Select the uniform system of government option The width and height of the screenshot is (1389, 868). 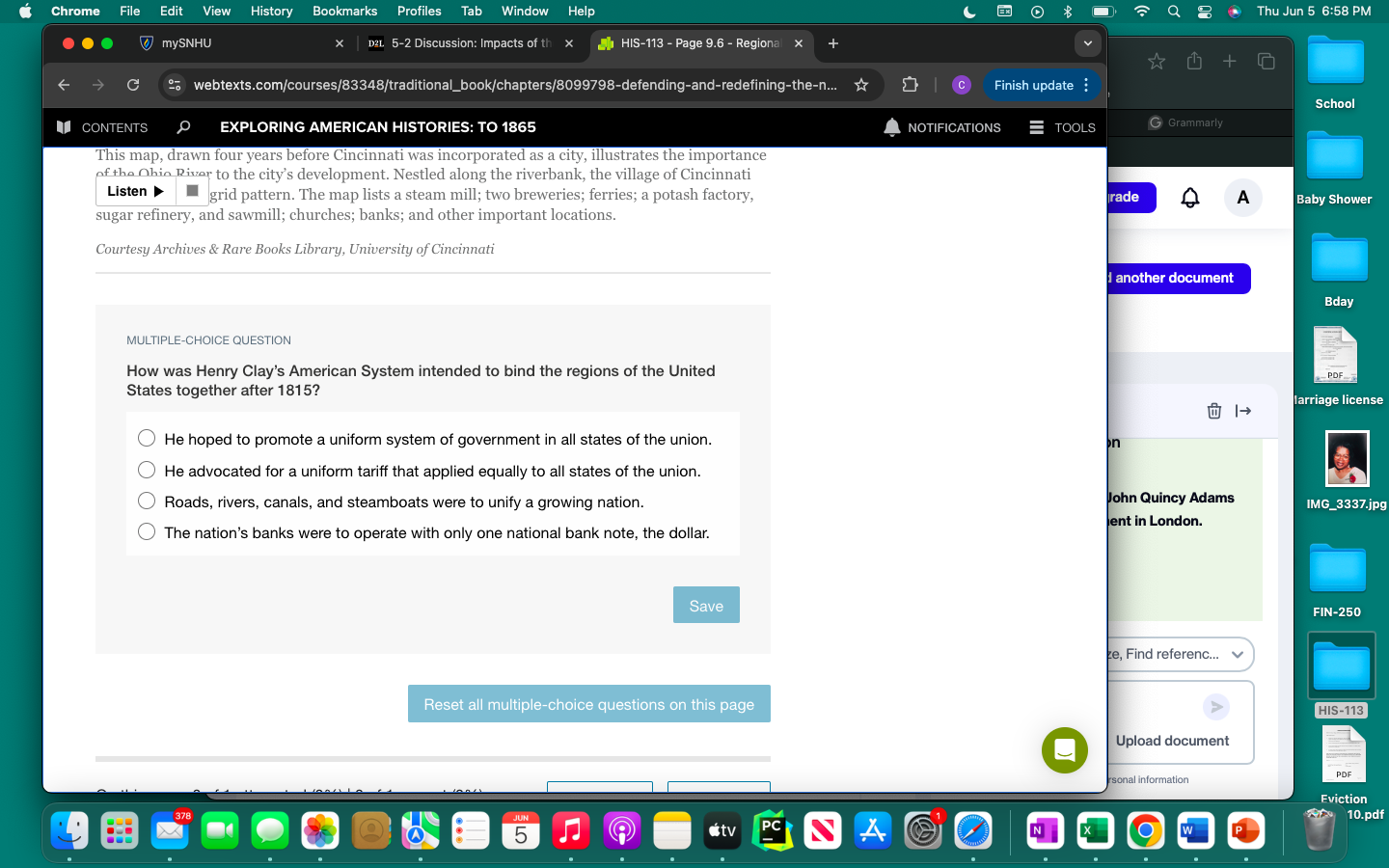(147, 438)
